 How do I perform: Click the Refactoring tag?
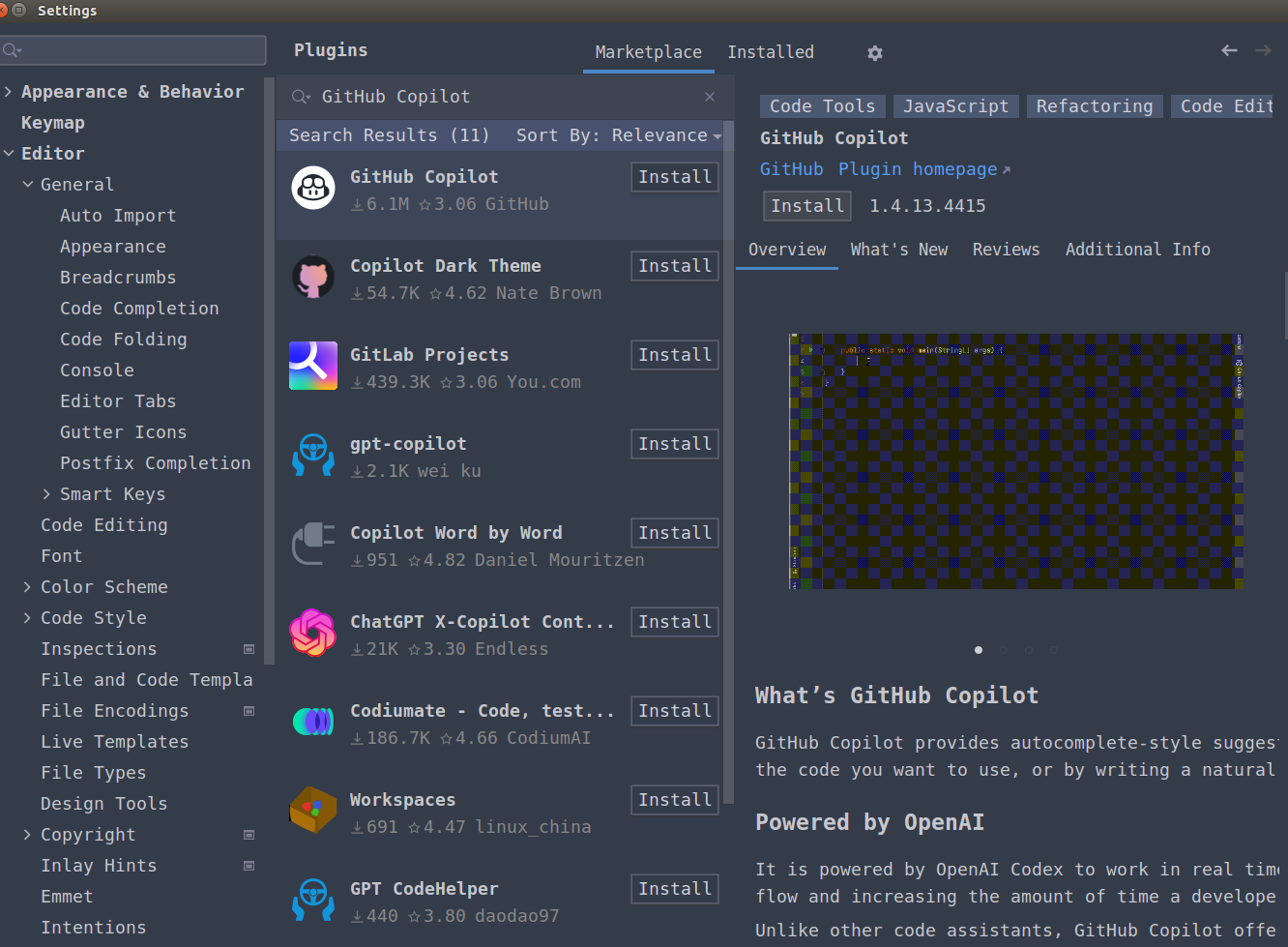tap(1095, 106)
